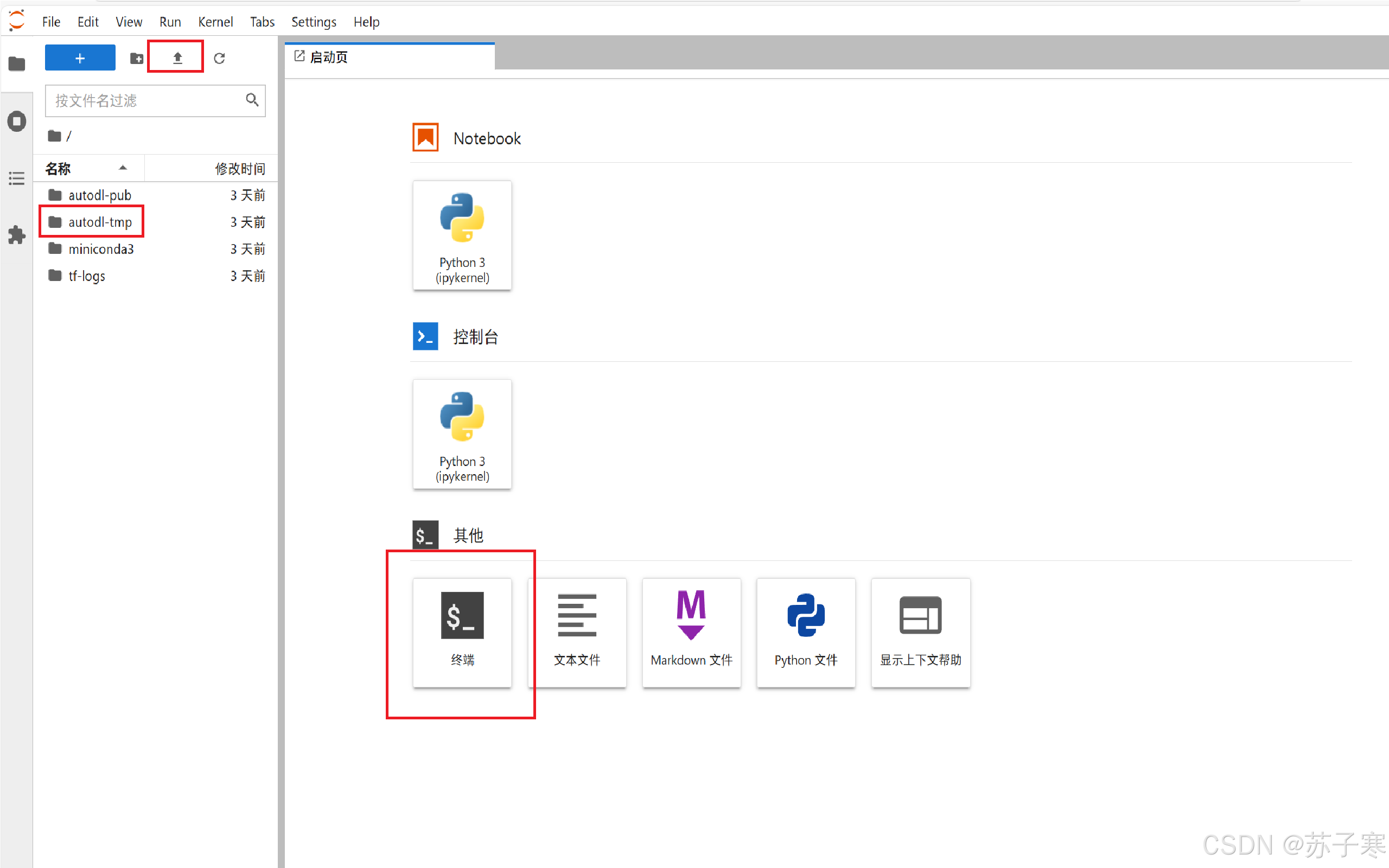The width and height of the screenshot is (1389, 868).
Task: Launch Python 3 notebook under Notebook
Action: point(462,235)
